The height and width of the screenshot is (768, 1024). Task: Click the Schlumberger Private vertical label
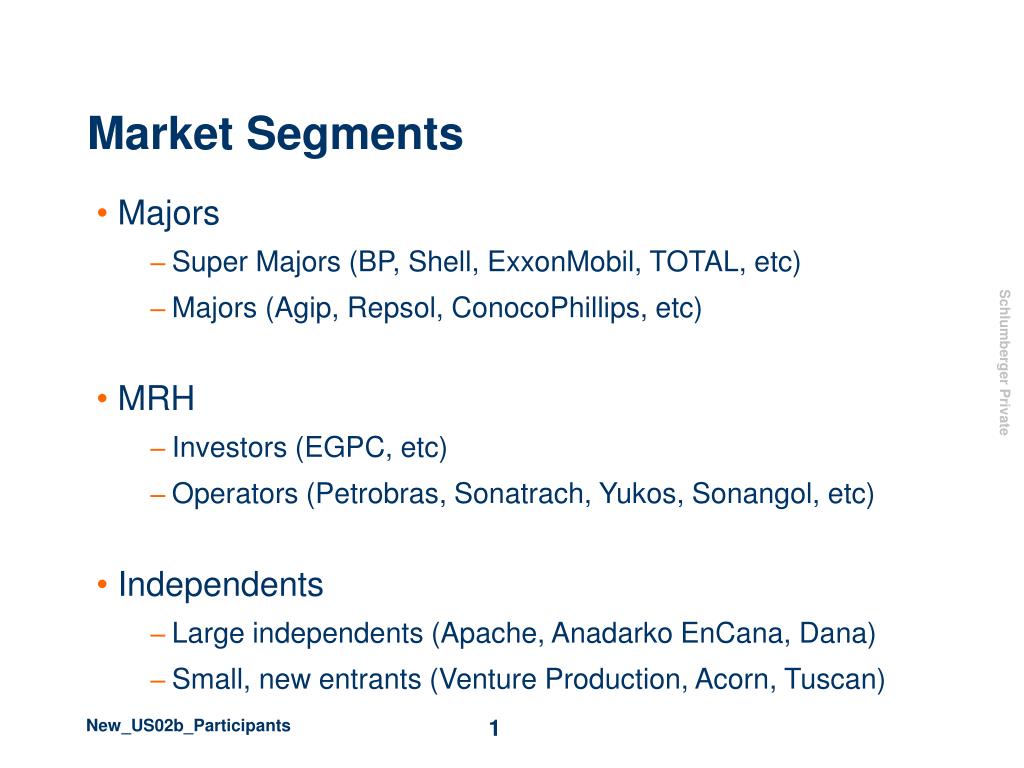coord(1004,363)
